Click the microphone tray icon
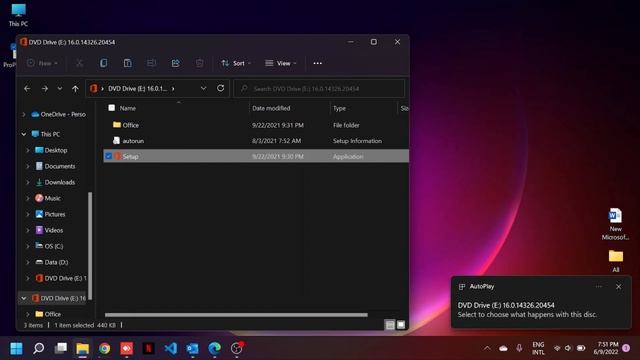This screenshot has width=640, height=360. click(519, 348)
